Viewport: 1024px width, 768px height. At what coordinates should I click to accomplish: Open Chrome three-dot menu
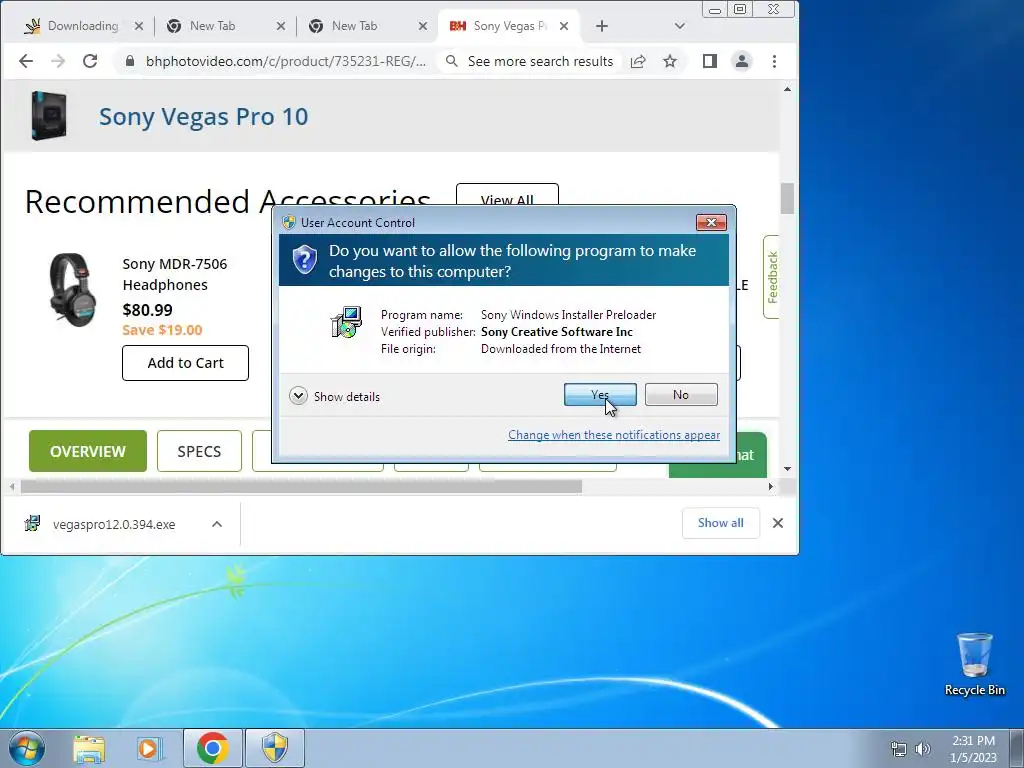click(x=775, y=61)
